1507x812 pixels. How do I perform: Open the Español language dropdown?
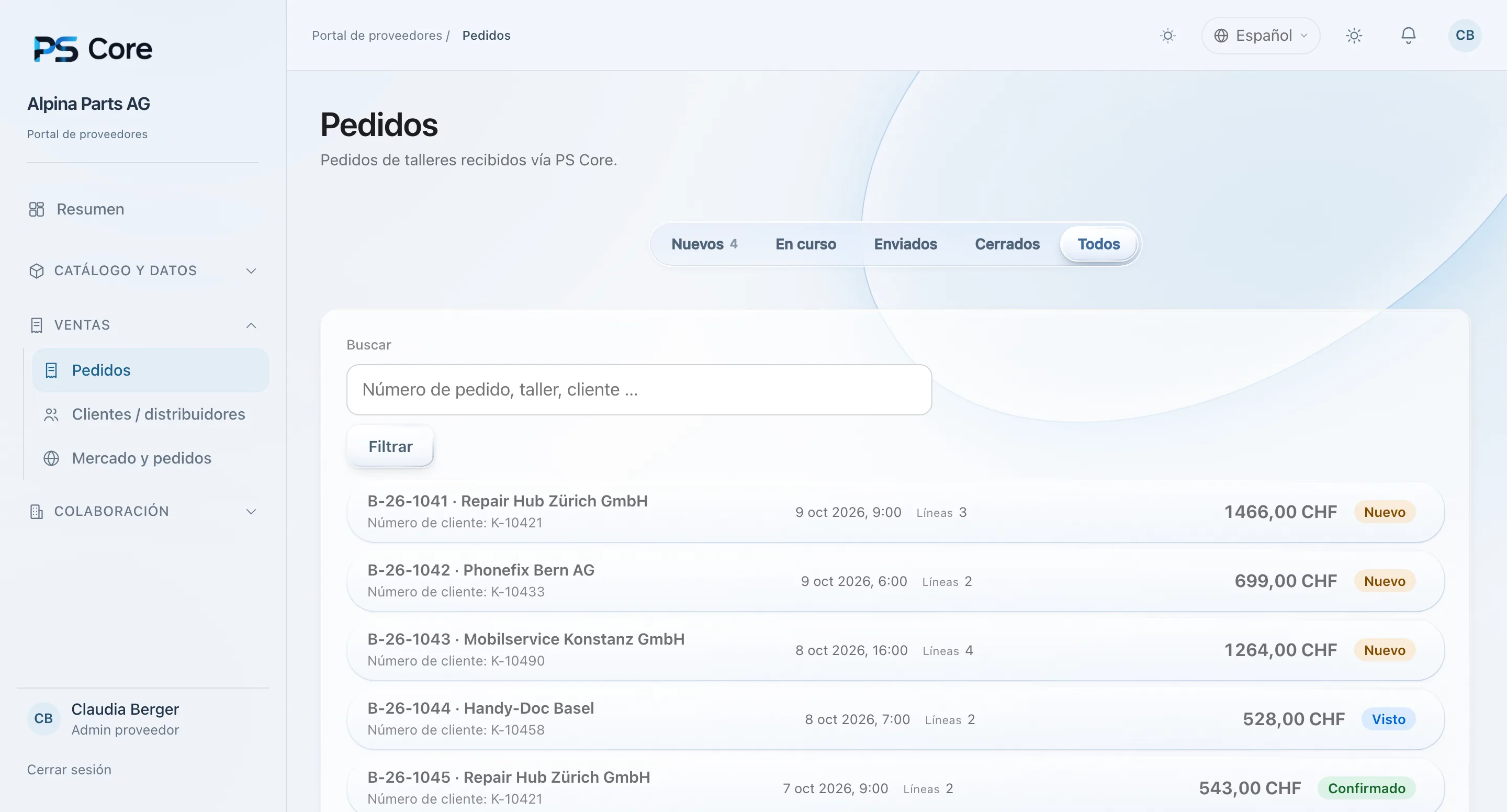pos(1260,36)
